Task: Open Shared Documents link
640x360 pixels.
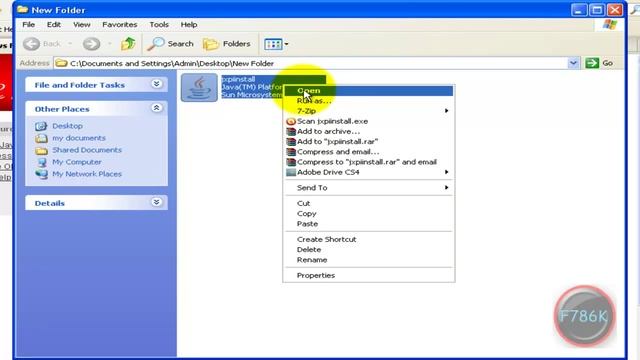Action: [87, 150]
